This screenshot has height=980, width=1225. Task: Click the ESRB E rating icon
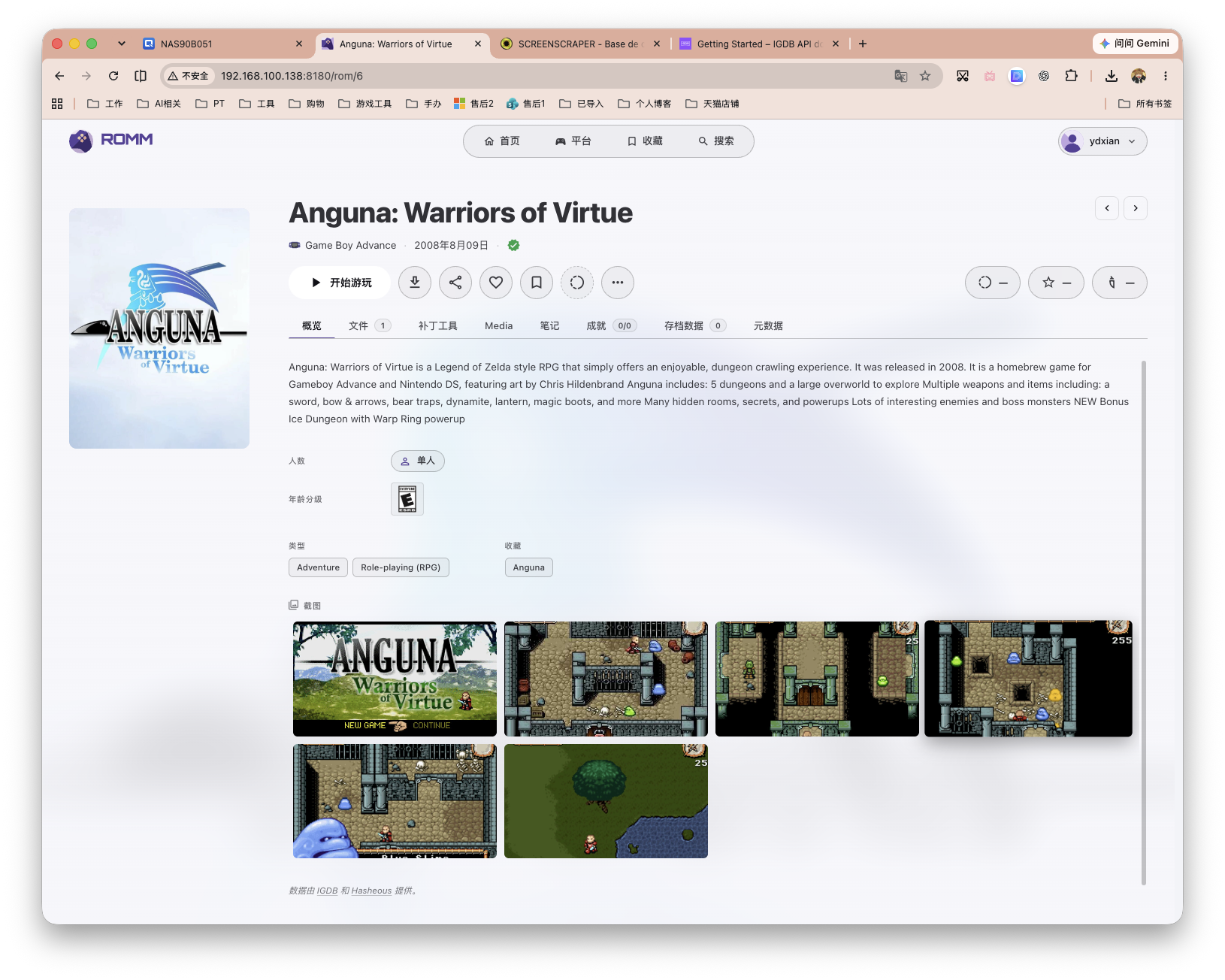[x=407, y=499]
